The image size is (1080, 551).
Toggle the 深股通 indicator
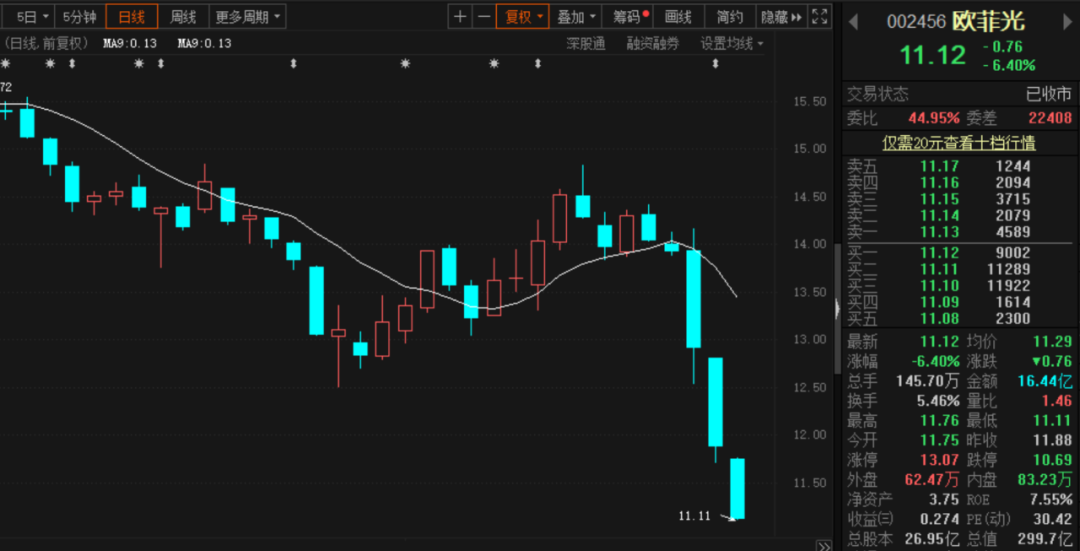click(585, 44)
